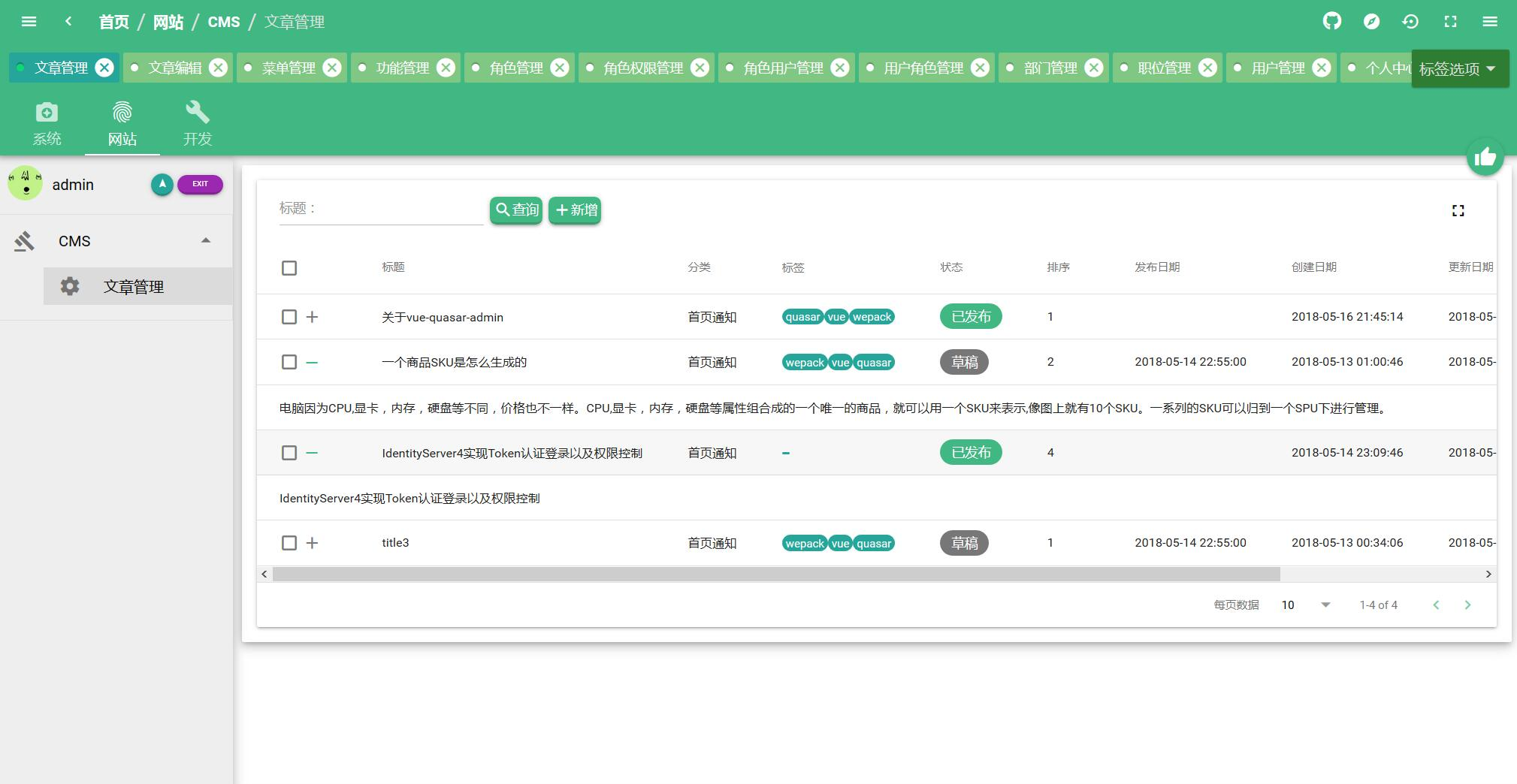Screen dimensions: 1517x784
Task: Open the rows-per-page dropdown
Action: pyautogui.click(x=1306, y=605)
